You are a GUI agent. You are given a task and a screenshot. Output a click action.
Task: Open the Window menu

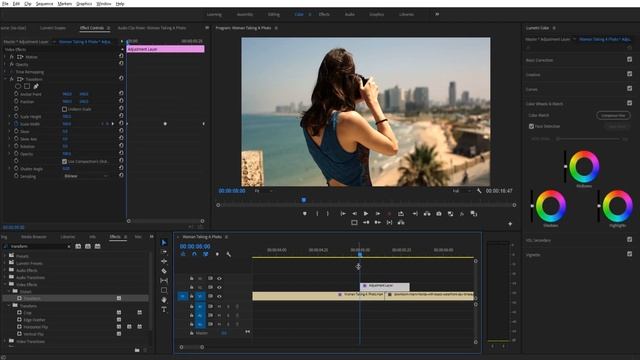(x=104, y=4)
